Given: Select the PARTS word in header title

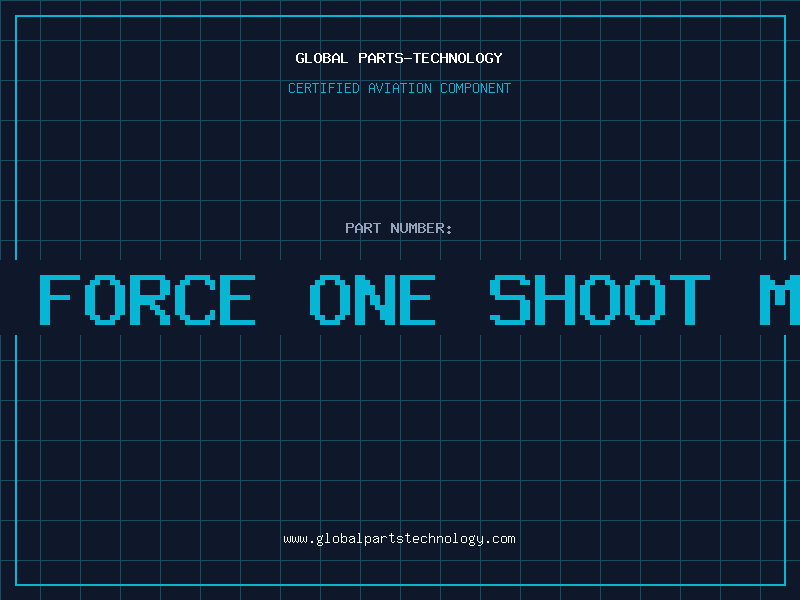Looking at the screenshot, I should (x=381, y=58).
